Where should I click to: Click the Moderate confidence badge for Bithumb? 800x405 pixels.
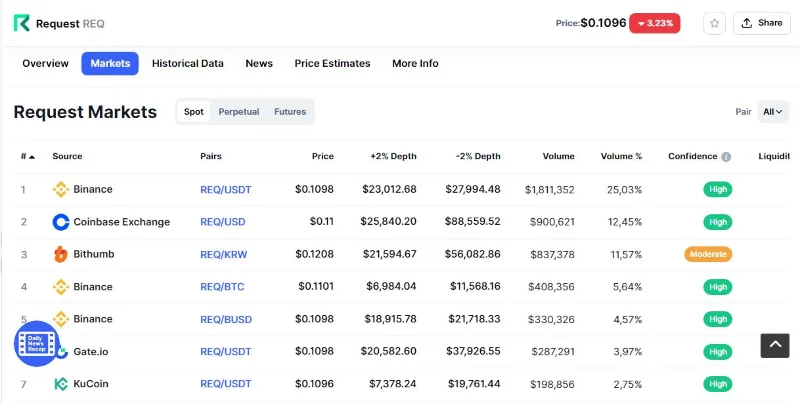(708, 254)
